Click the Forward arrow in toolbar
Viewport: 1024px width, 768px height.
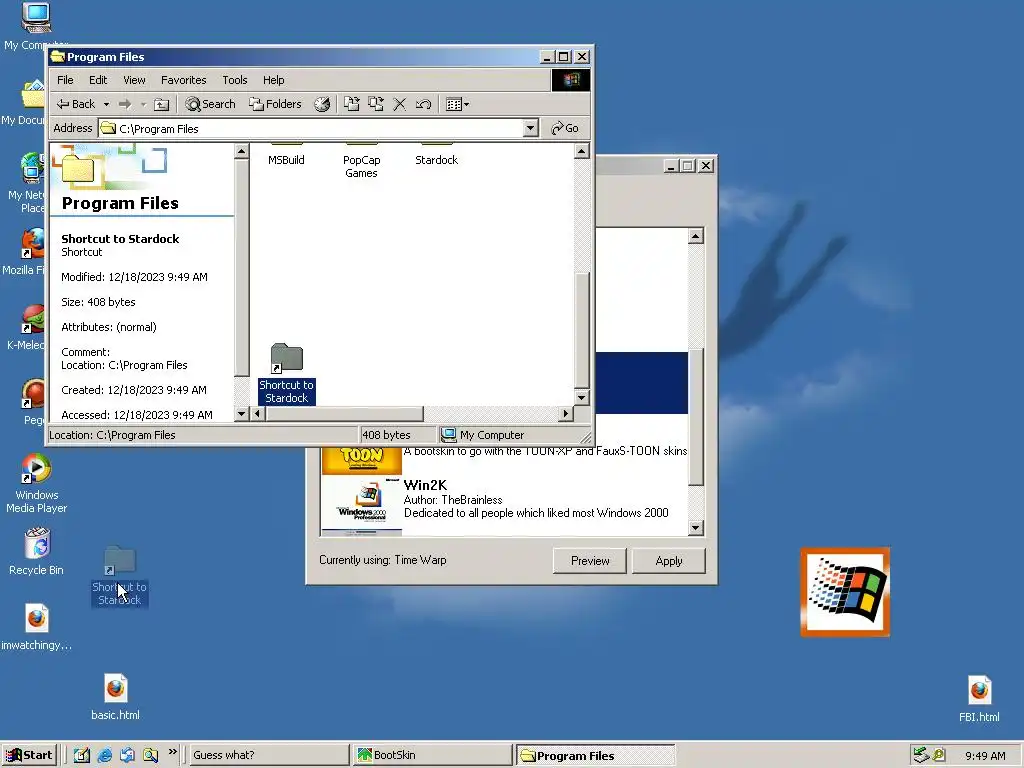(125, 104)
